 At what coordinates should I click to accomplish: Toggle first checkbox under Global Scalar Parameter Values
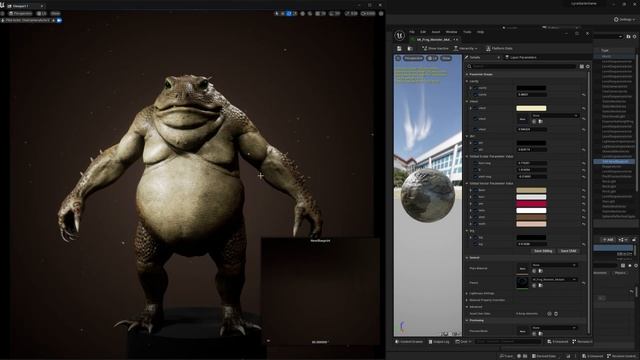click(475, 163)
